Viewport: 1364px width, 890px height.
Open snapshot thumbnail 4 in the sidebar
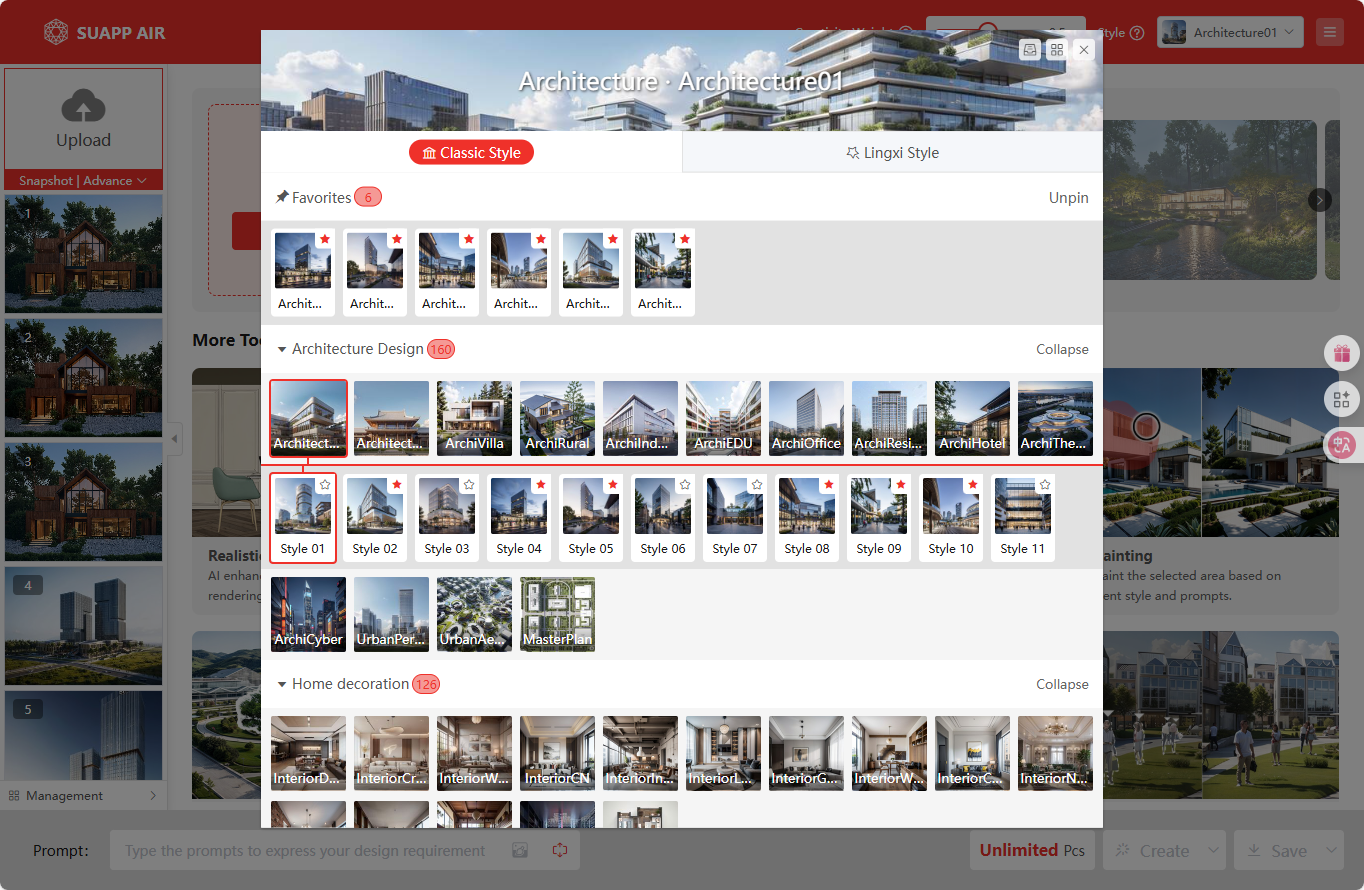coord(83,626)
